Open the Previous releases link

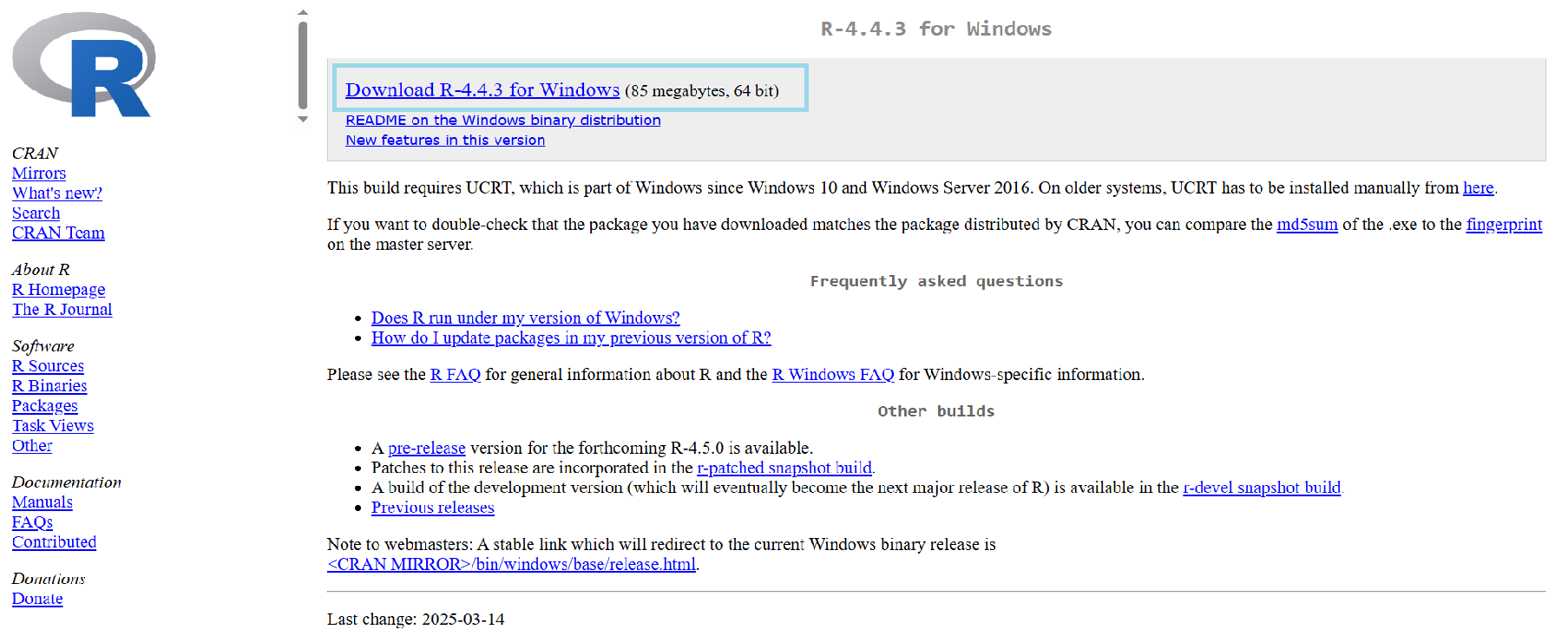point(433,508)
